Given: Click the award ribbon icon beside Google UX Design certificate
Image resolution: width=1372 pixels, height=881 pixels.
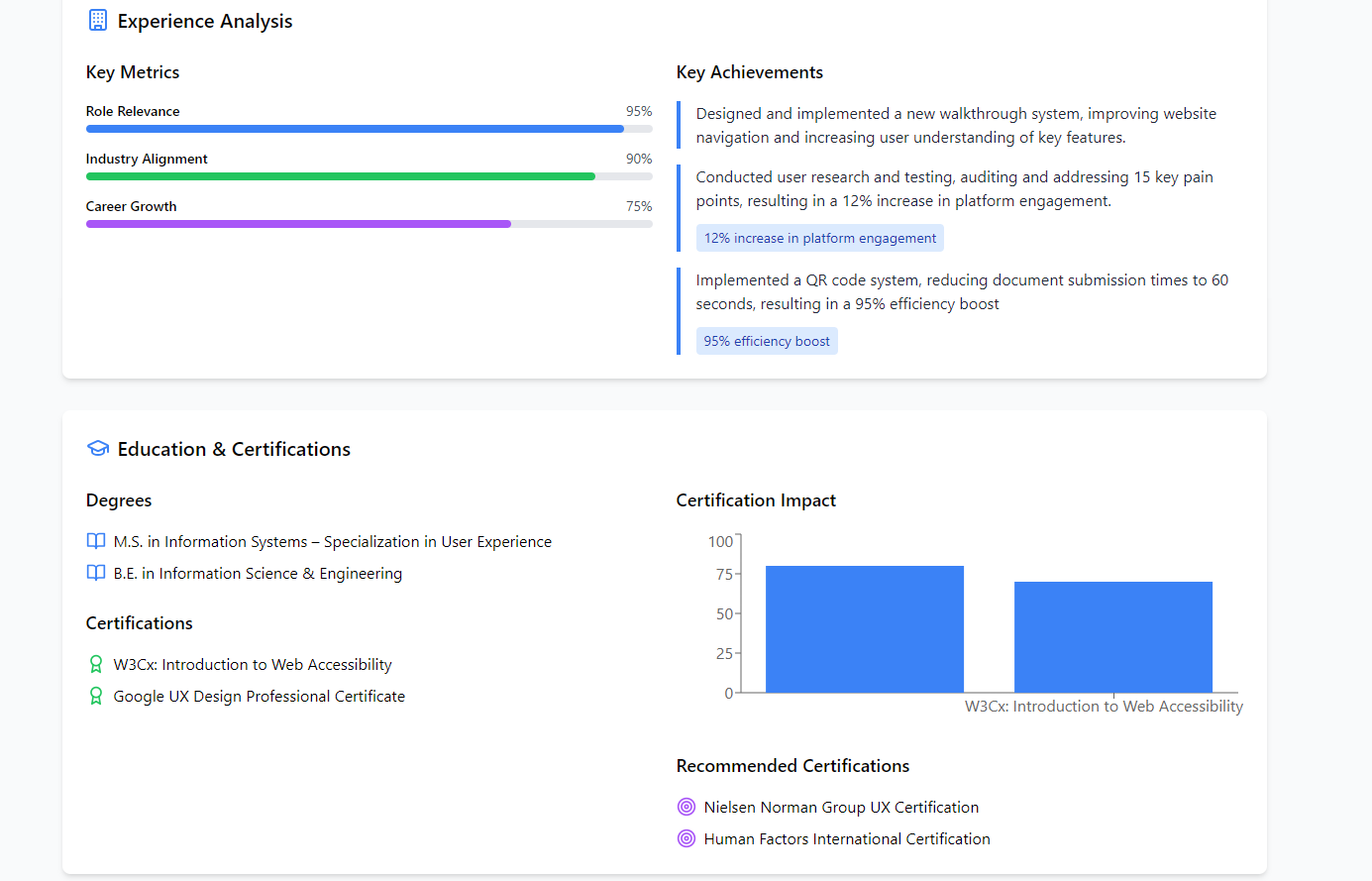Looking at the screenshot, I should [x=96, y=696].
